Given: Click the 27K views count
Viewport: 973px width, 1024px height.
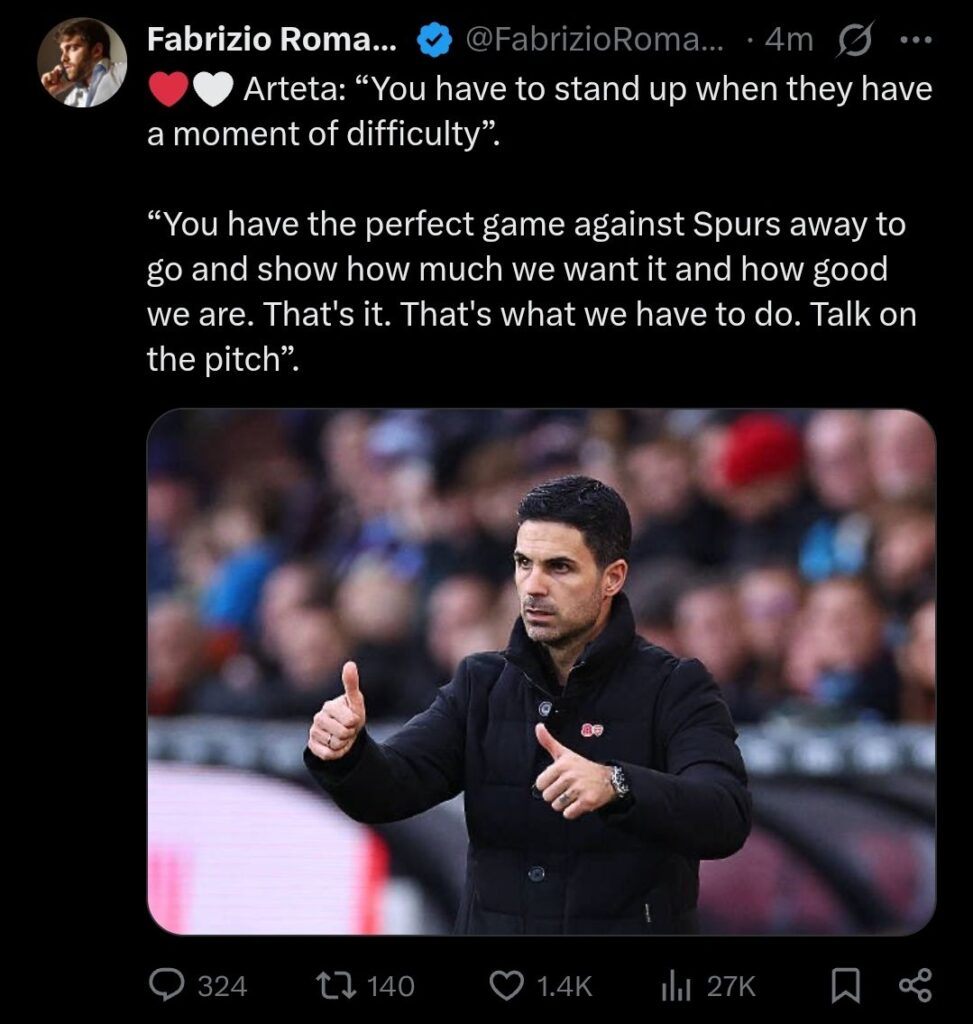Looking at the screenshot, I should pos(731,987).
